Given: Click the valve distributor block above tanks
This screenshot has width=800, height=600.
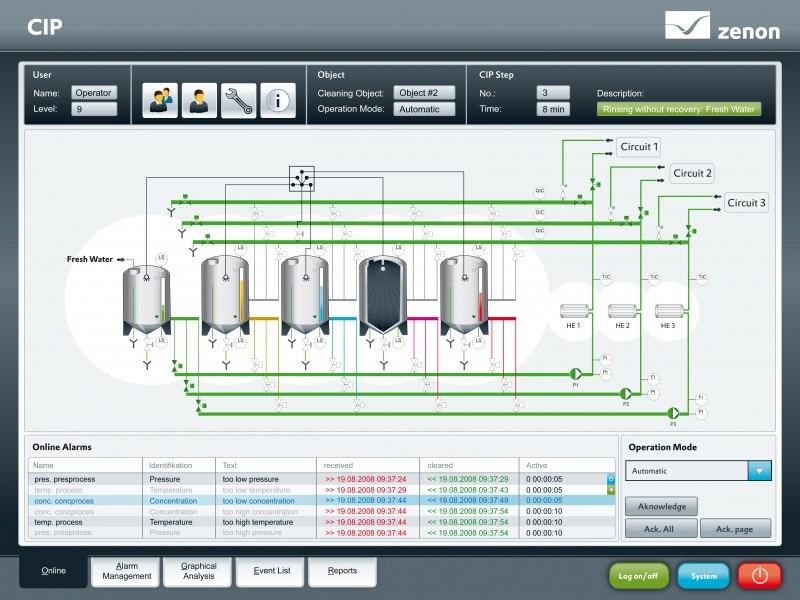Looking at the screenshot, I should (301, 179).
